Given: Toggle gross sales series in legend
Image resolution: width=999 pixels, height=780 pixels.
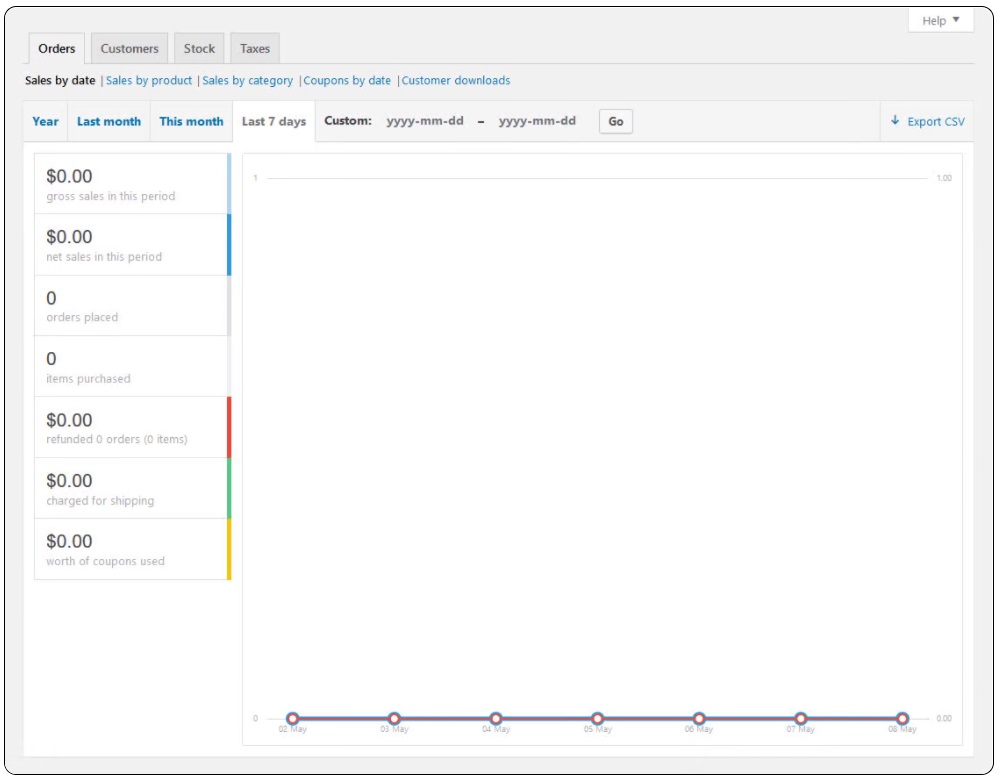Looking at the screenshot, I should click(131, 184).
